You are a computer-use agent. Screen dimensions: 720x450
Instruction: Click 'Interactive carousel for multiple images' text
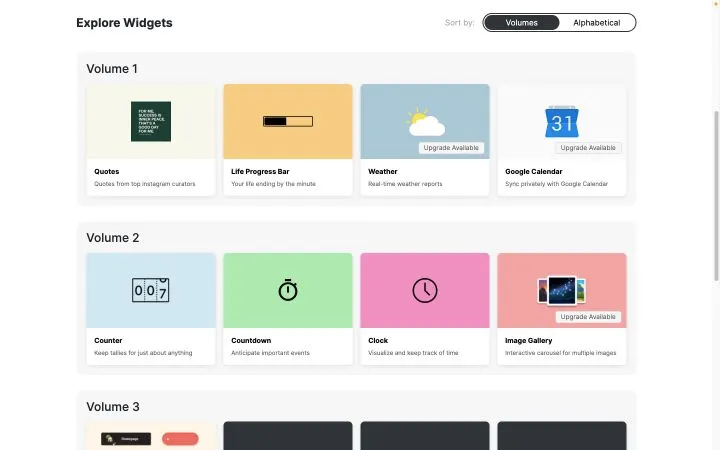click(560, 353)
